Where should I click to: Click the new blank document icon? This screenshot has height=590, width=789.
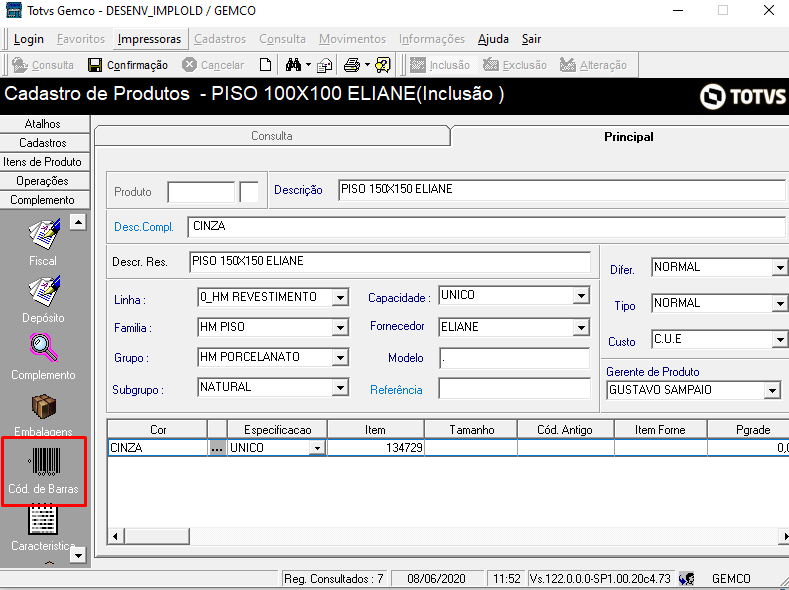[265, 65]
